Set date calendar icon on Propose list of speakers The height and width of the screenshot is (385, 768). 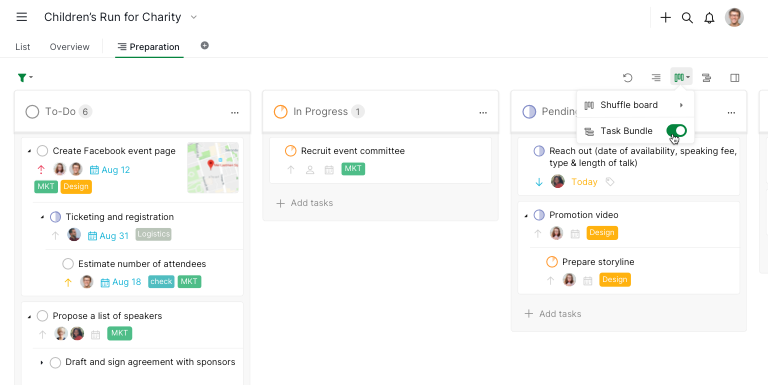(96, 335)
